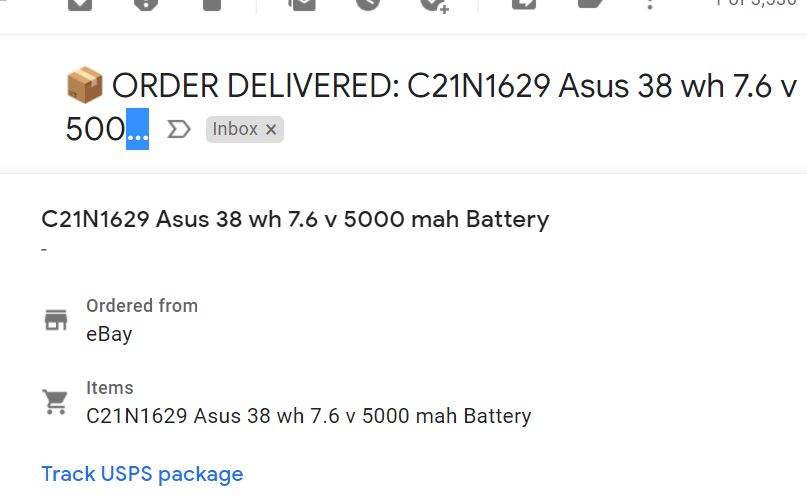
Task: Snooze this email with the clock icon
Action: (x=368, y=4)
